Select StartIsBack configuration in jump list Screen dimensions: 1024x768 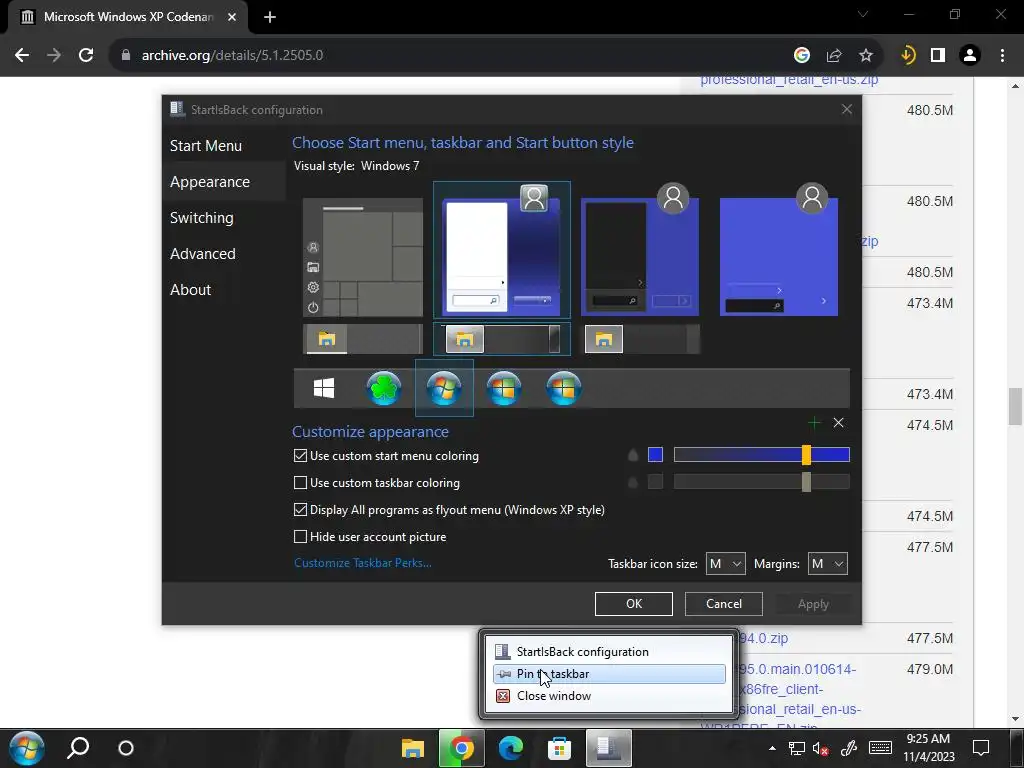tap(609, 652)
